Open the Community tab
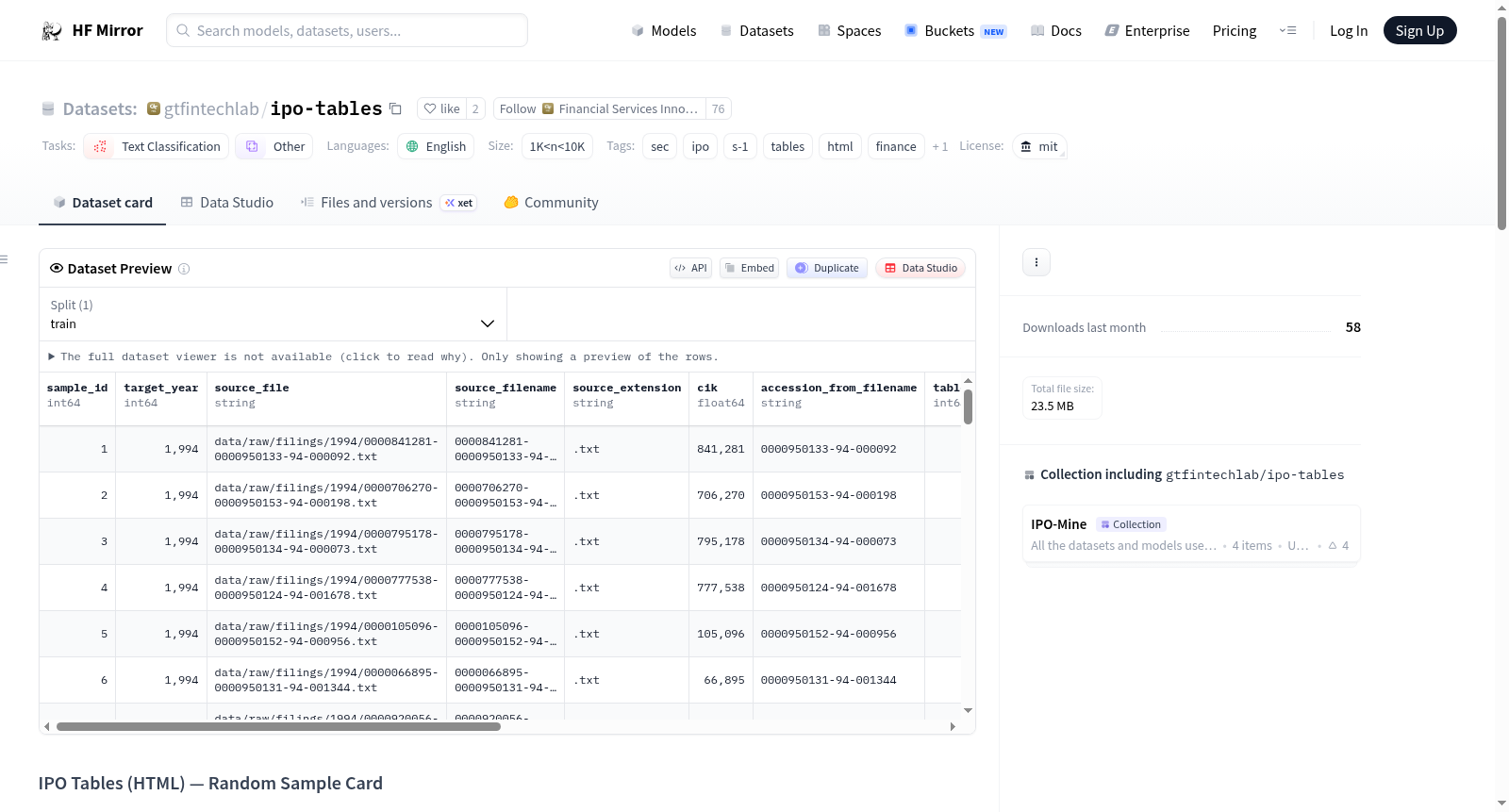Viewport: 1509px width, 812px height. 551,203
